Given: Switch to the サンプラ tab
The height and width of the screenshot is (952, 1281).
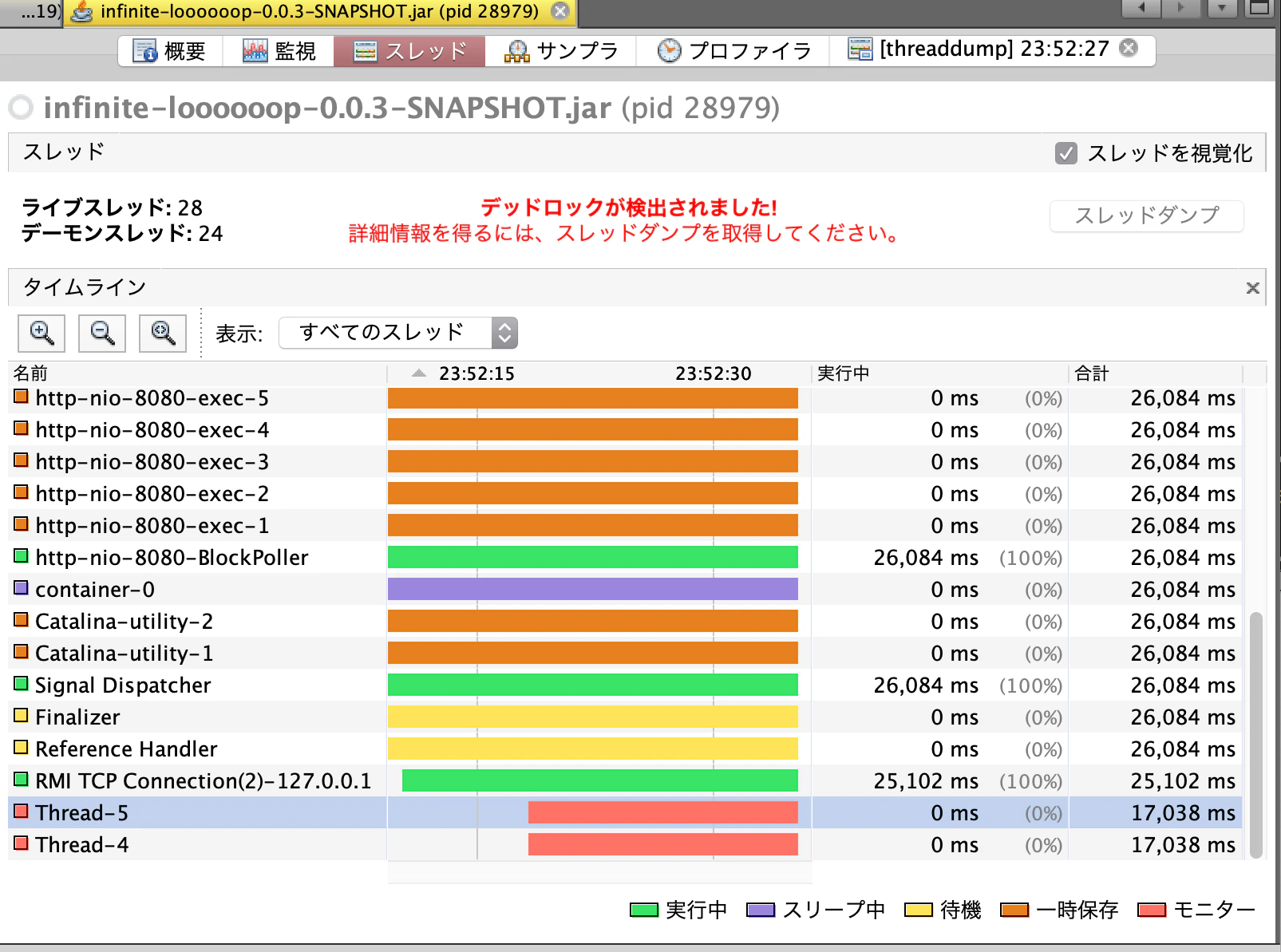Looking at the screenshot, I should pyautogui.click(x=561, y=51).
